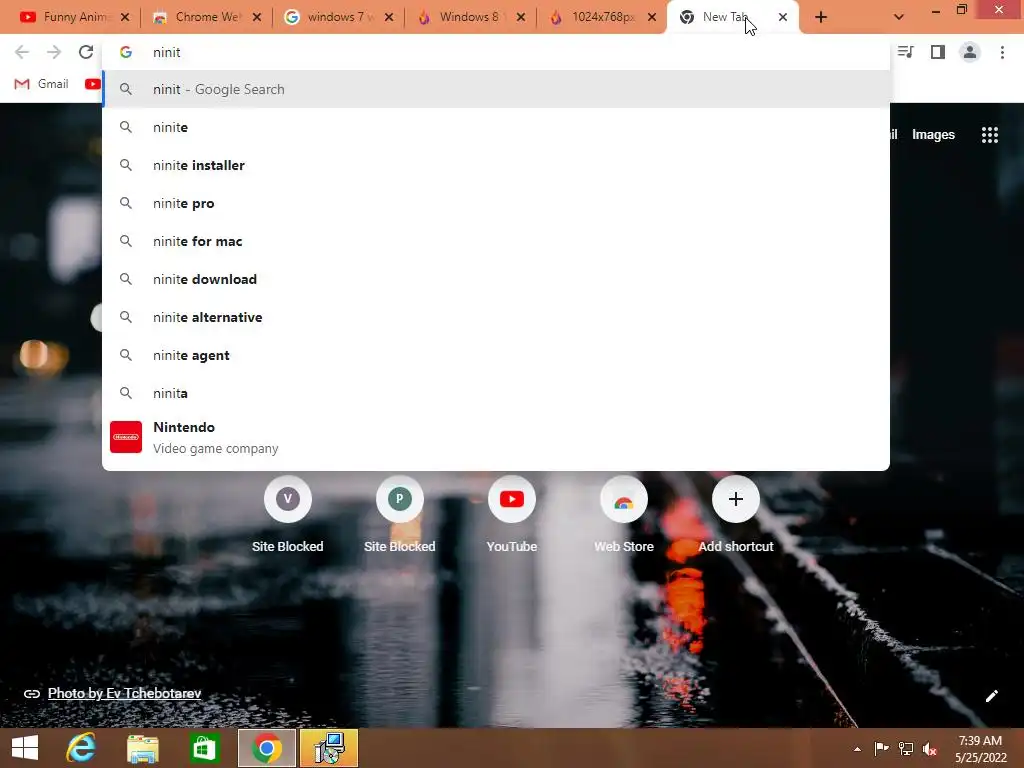Screen dimensions: 1024x768
Task: Go forward with the forward arrow
Action: (x=54, y=52)
